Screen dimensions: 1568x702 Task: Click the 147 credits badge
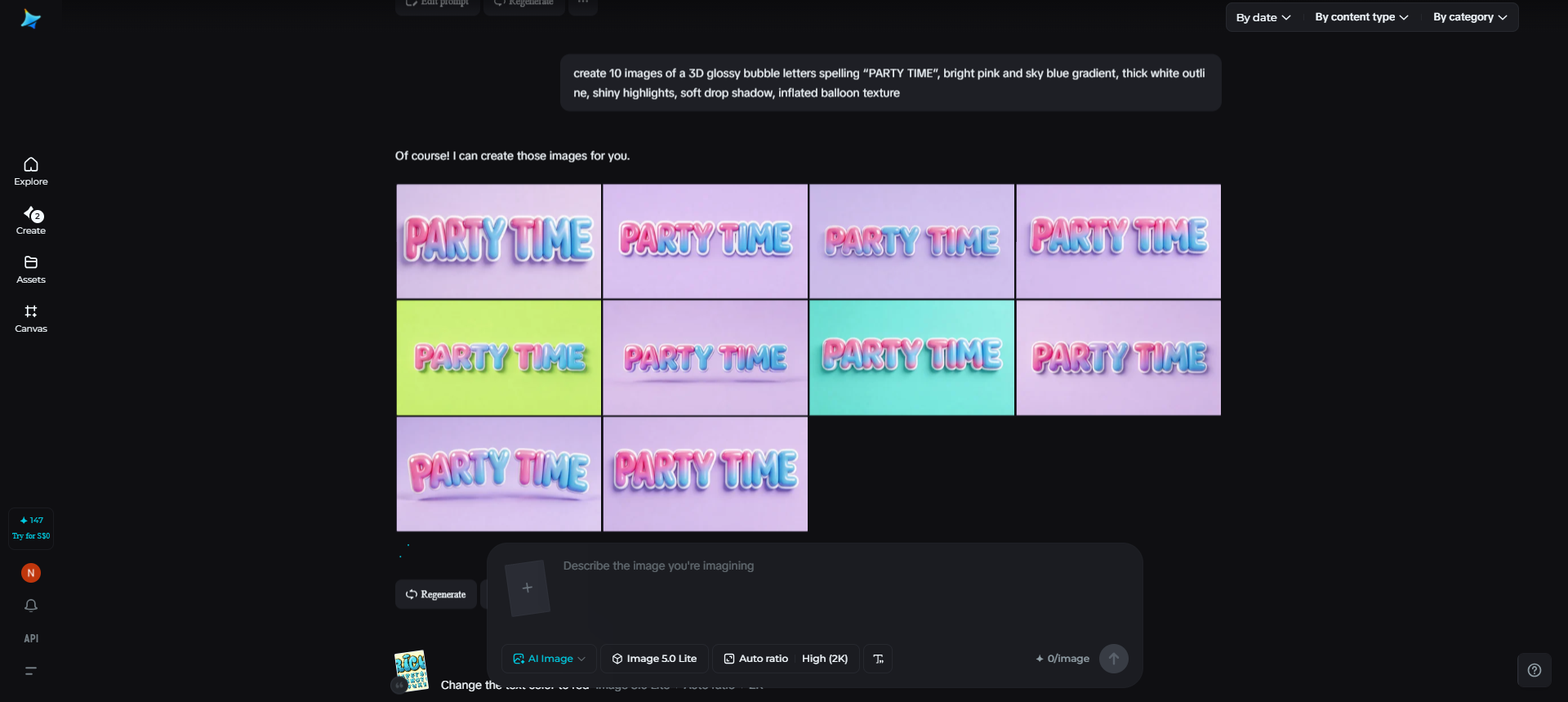click(31, 528)
